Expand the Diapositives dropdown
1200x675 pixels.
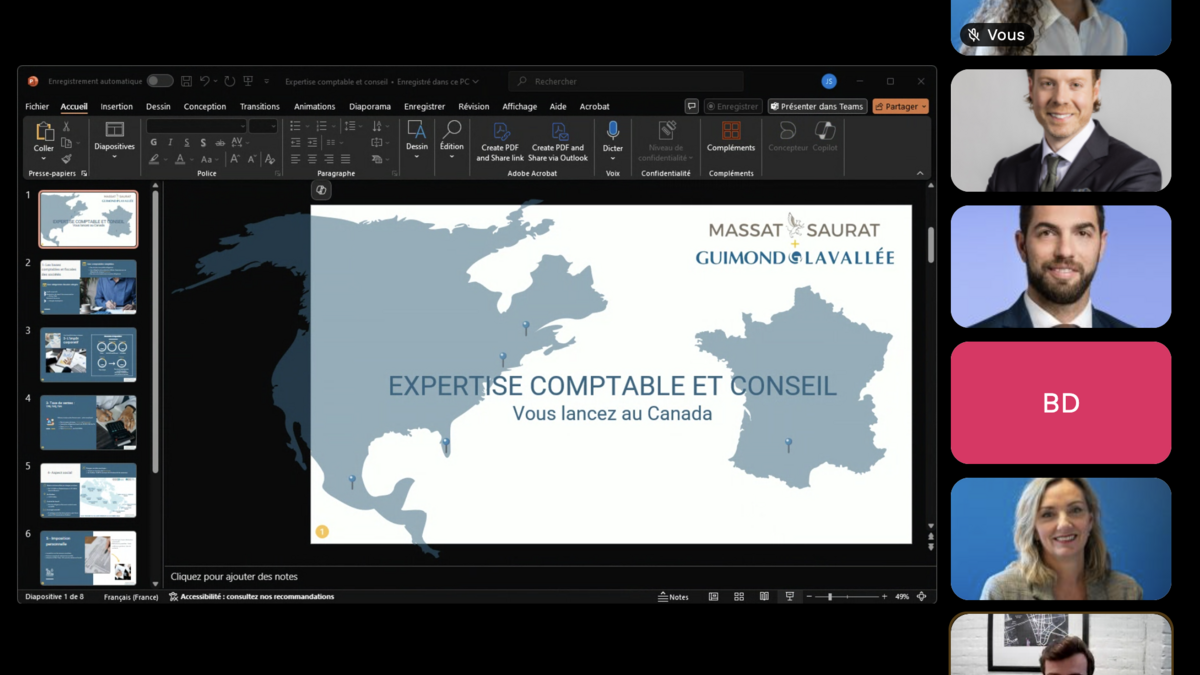[x=114, y=157]
